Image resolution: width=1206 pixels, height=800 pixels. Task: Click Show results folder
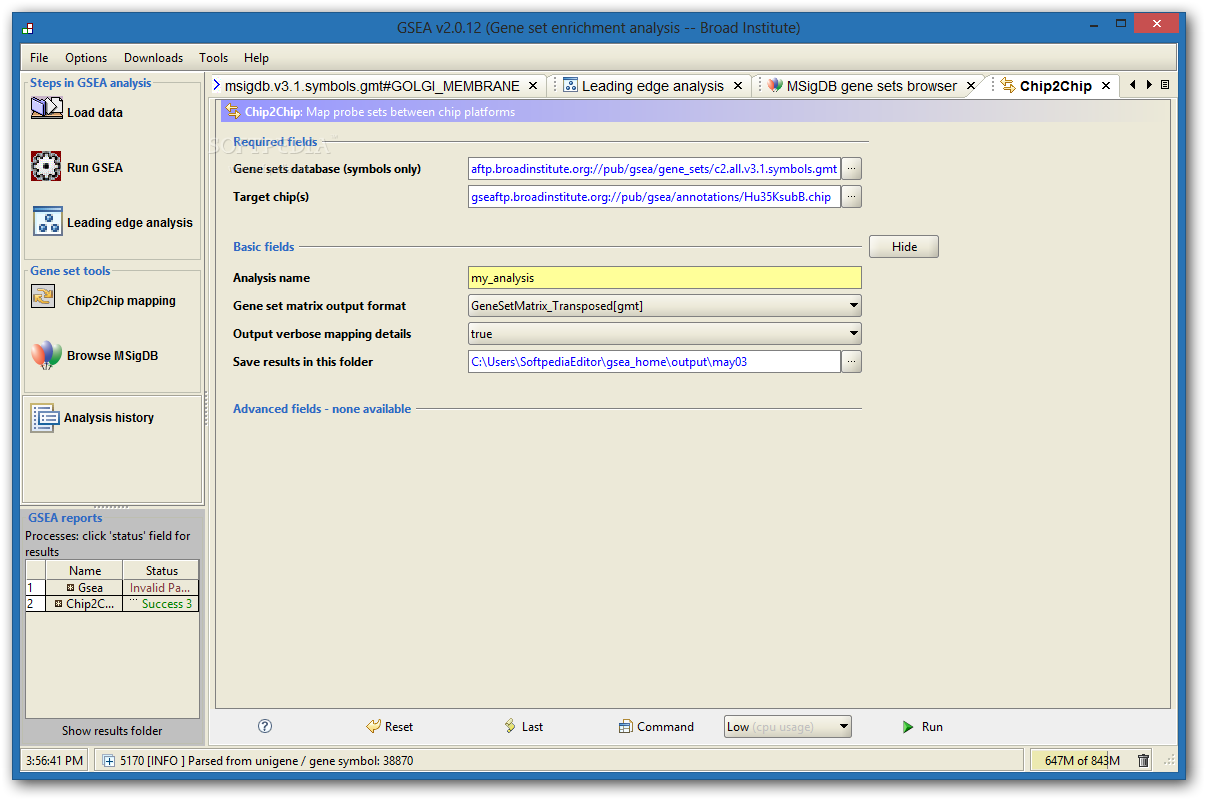point(112,731)
